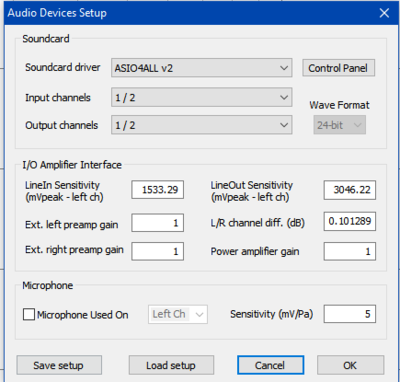
Task: Click the LineOut Sensitivity value field
Action: point(350,190)
